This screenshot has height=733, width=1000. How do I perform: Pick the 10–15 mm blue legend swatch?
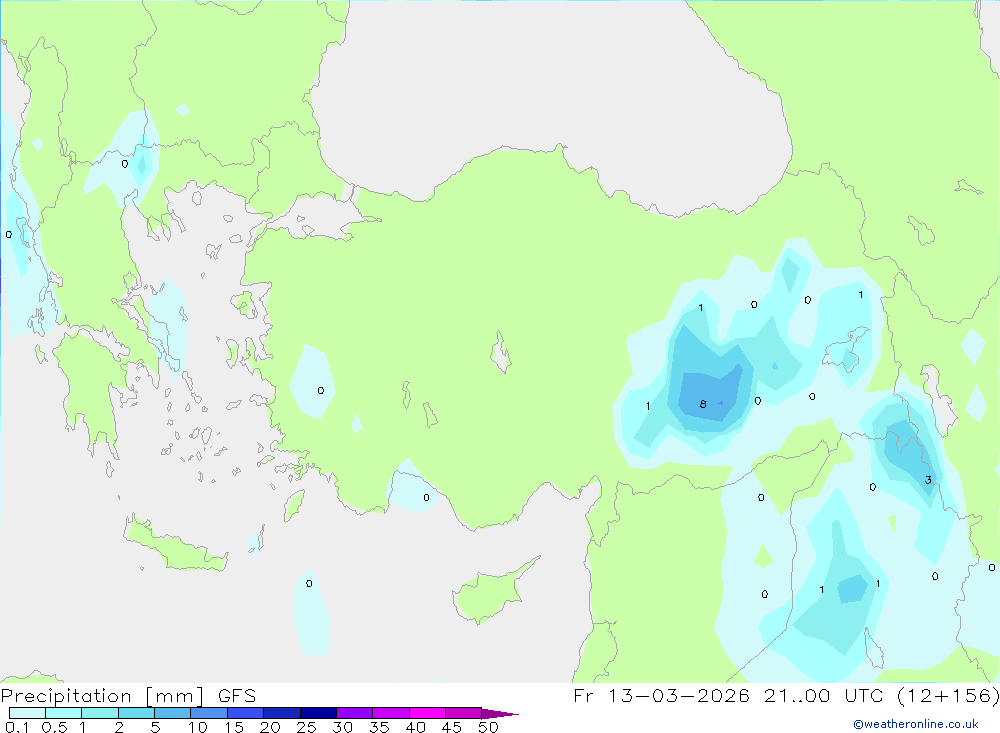tap(209, 713)
